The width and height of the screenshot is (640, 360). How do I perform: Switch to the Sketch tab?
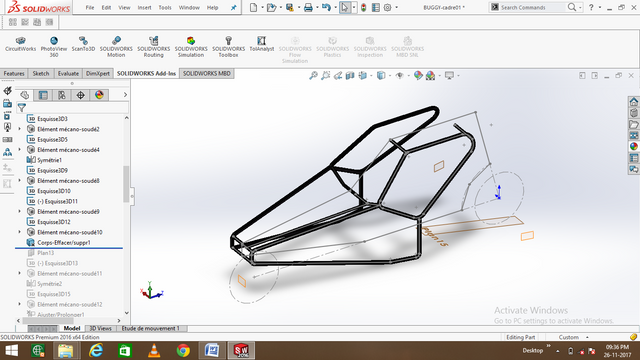(x=41, y=73)
